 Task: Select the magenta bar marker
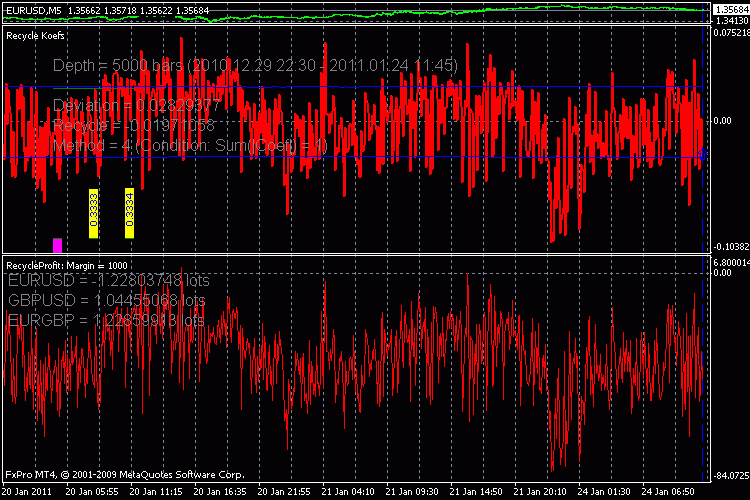[x=57, y=244]
